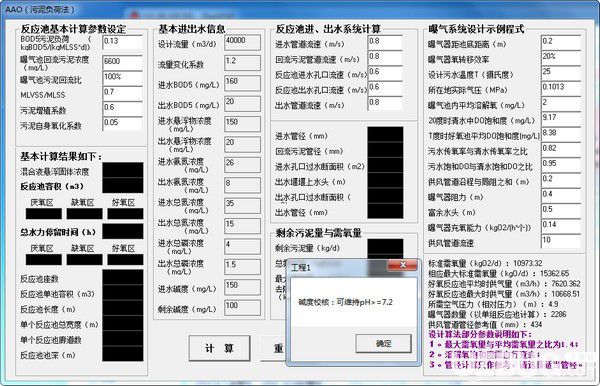Click the 曝气器充氧能力 field showing 0.14

(x=561, y=226)
